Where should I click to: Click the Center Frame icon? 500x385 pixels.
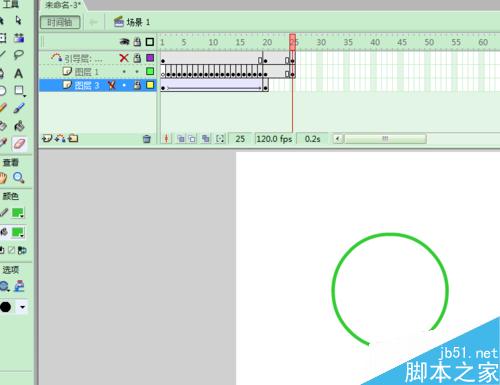[x=166, y=139]
